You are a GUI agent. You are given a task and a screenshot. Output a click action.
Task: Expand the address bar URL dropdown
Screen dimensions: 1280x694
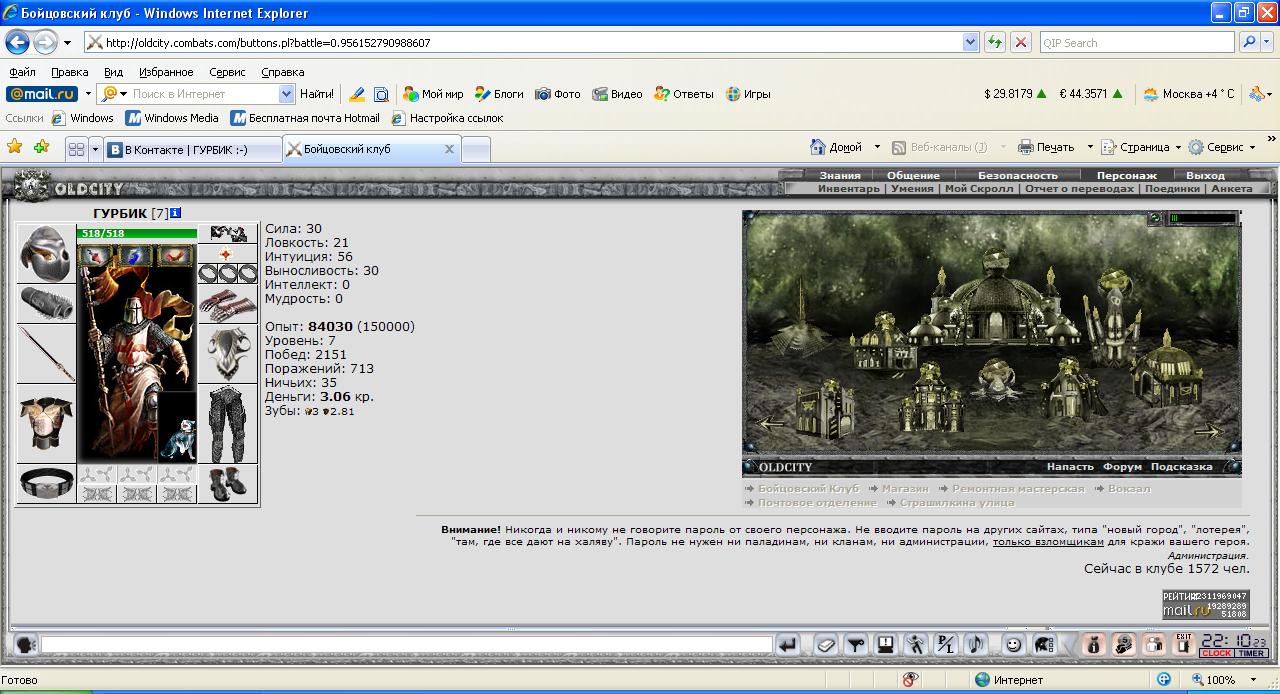point(970,42)
